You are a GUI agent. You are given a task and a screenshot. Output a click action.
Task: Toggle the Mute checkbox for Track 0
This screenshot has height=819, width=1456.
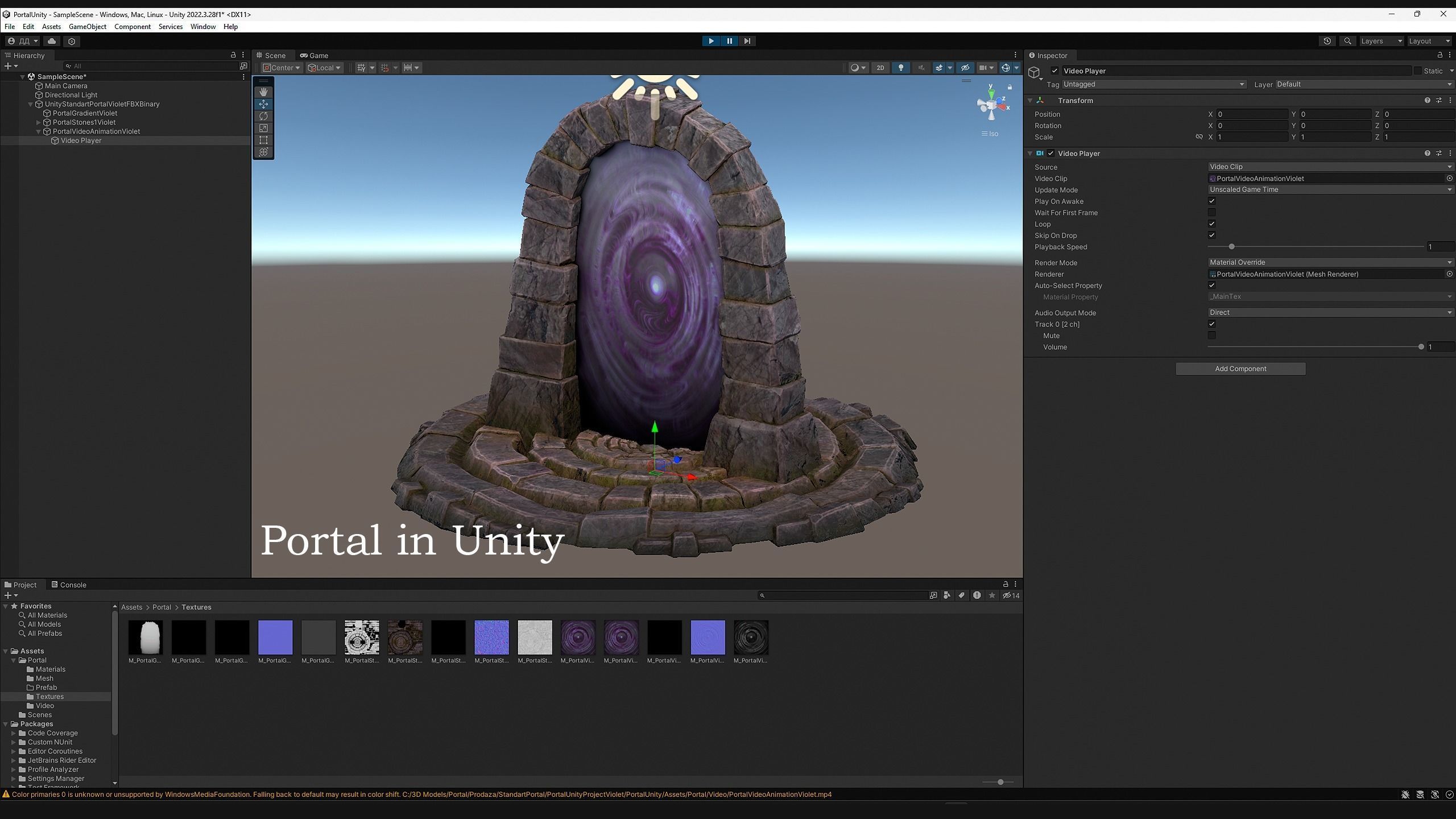pyautogui.click(x=1211, y=336)
